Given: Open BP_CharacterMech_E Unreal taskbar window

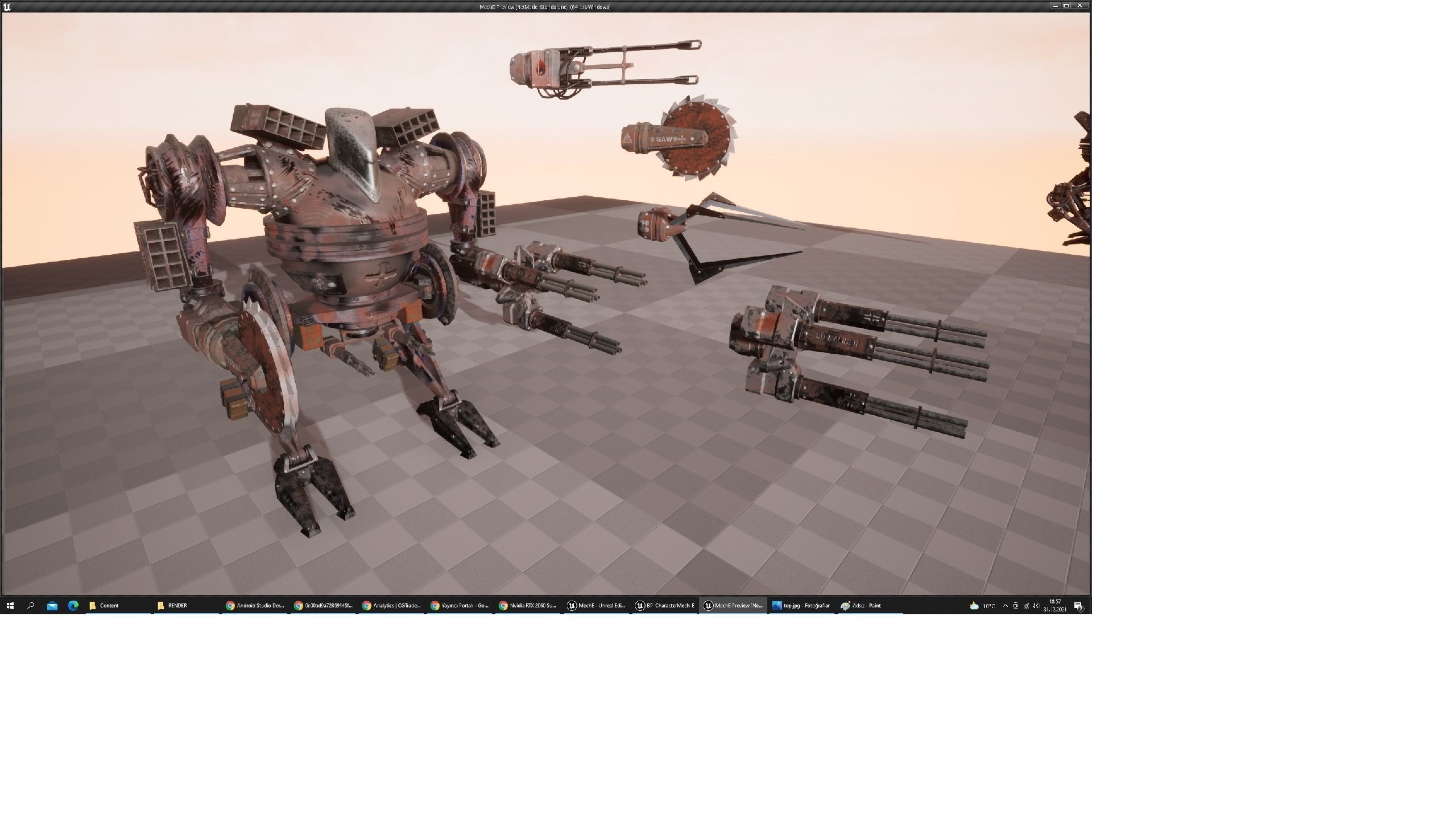Looking at the screenshot, I should [664, 606].
